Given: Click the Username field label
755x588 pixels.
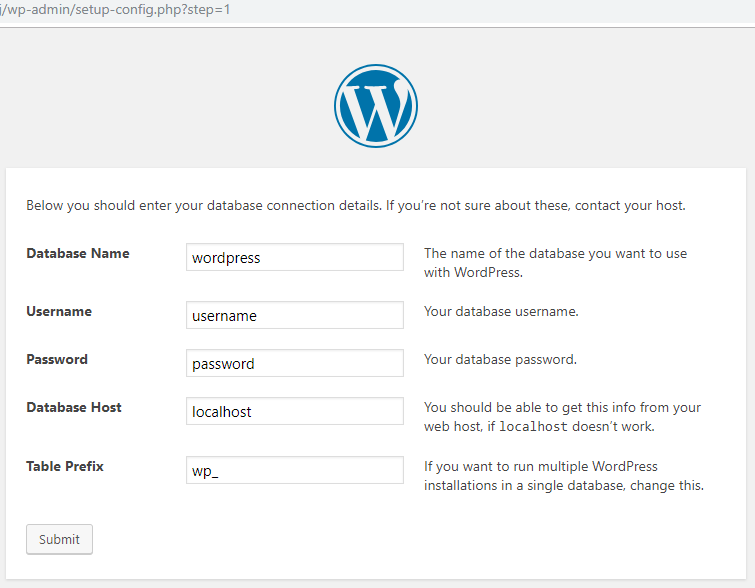Looking at the screenshot, I should pyautogui.click(x=59, y=311).
